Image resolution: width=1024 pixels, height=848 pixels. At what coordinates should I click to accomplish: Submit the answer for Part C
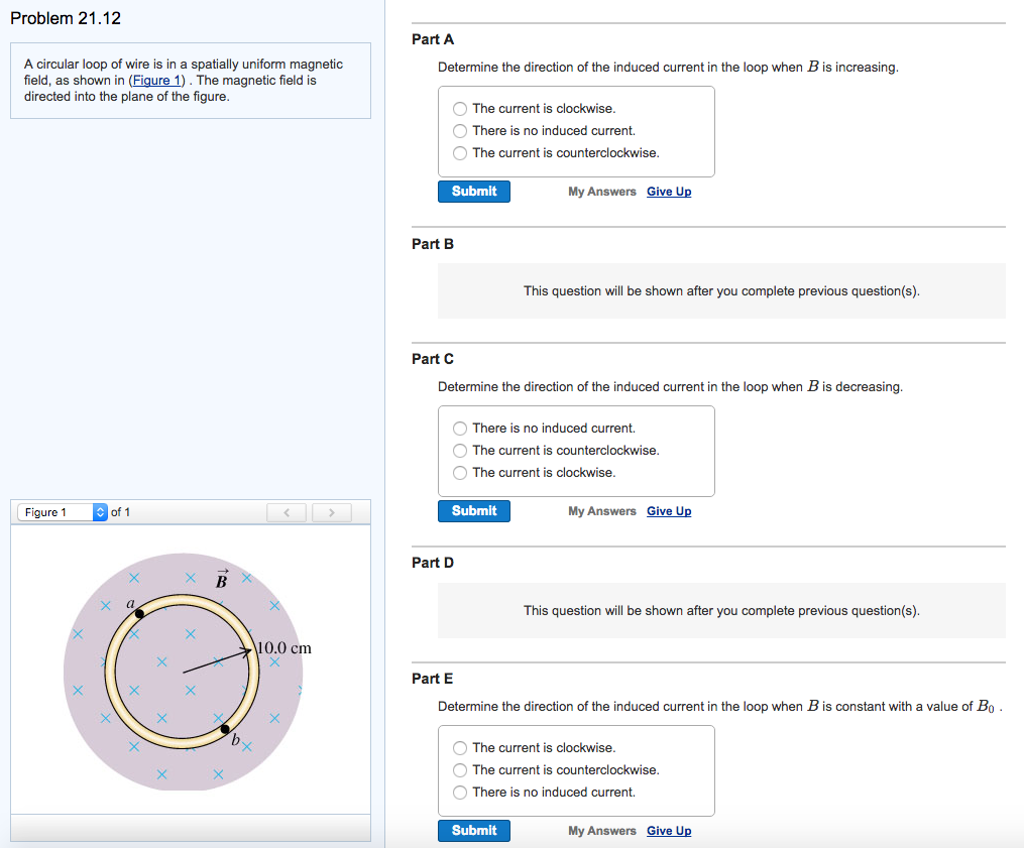[x=474, y=511]
